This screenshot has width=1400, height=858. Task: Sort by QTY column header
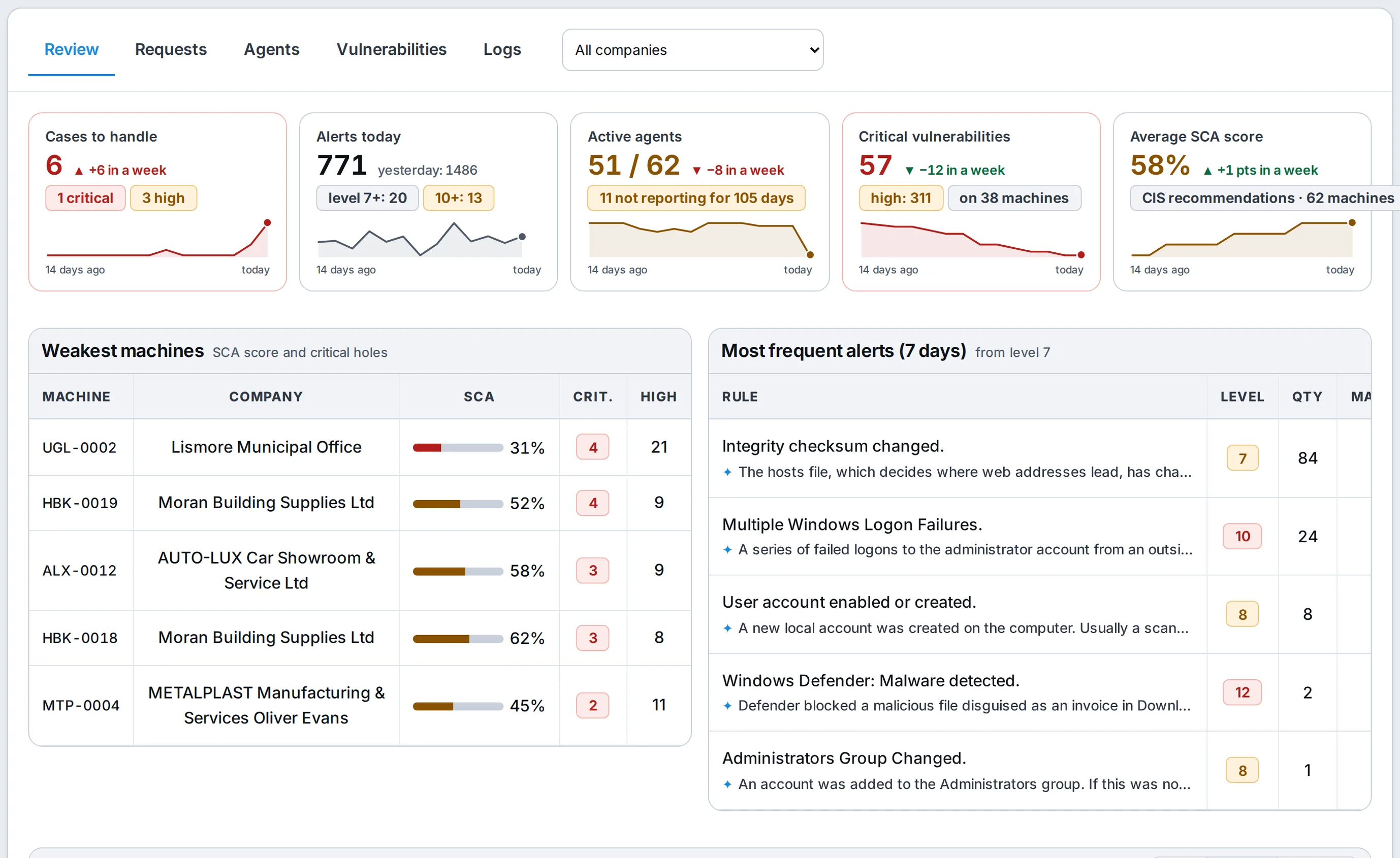(1307, 397)
